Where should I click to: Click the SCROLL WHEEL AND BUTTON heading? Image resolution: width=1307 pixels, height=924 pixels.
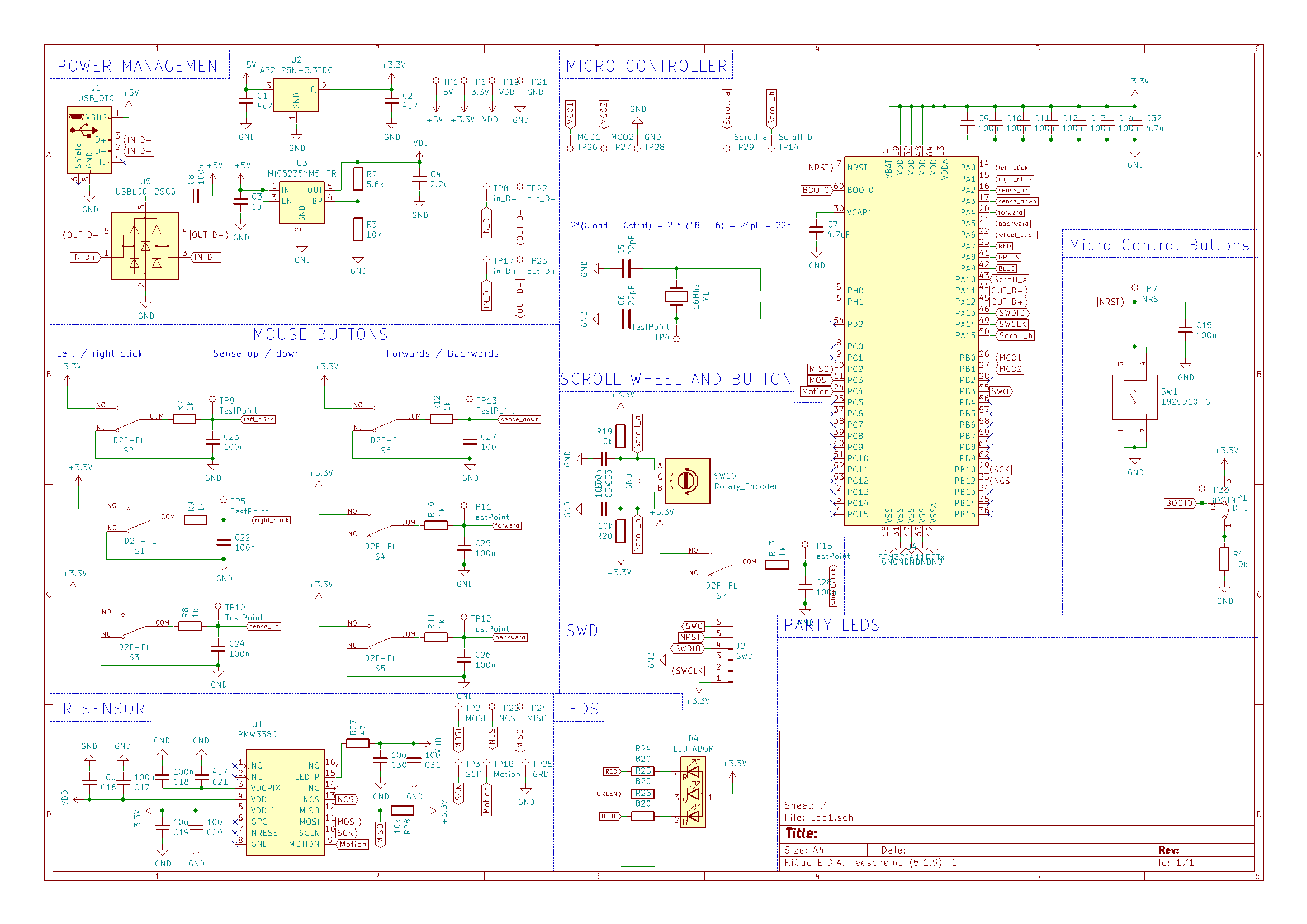(x=676, y=379)
